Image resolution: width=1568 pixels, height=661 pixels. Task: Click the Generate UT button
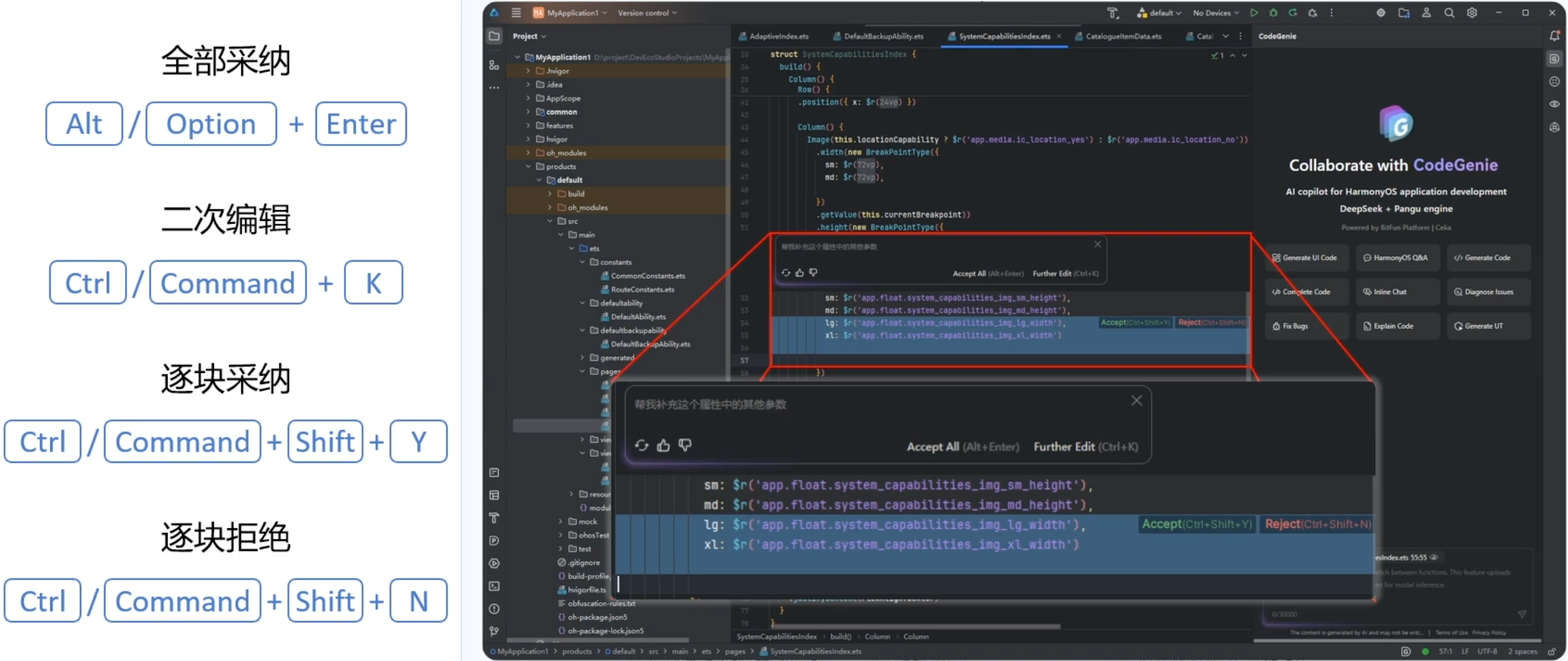click(x=1488, y=326)
